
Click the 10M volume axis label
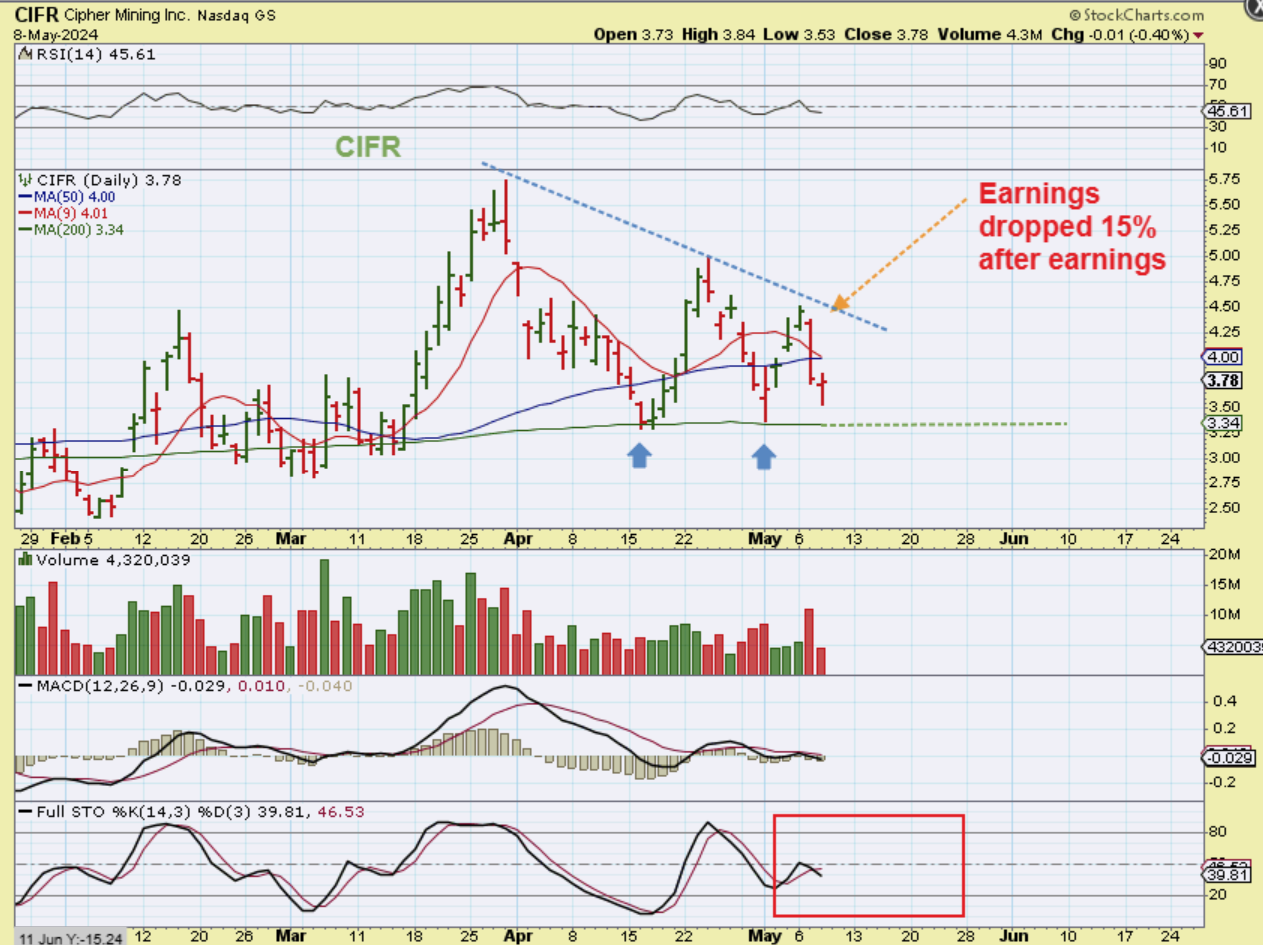tap(1223, 613)
